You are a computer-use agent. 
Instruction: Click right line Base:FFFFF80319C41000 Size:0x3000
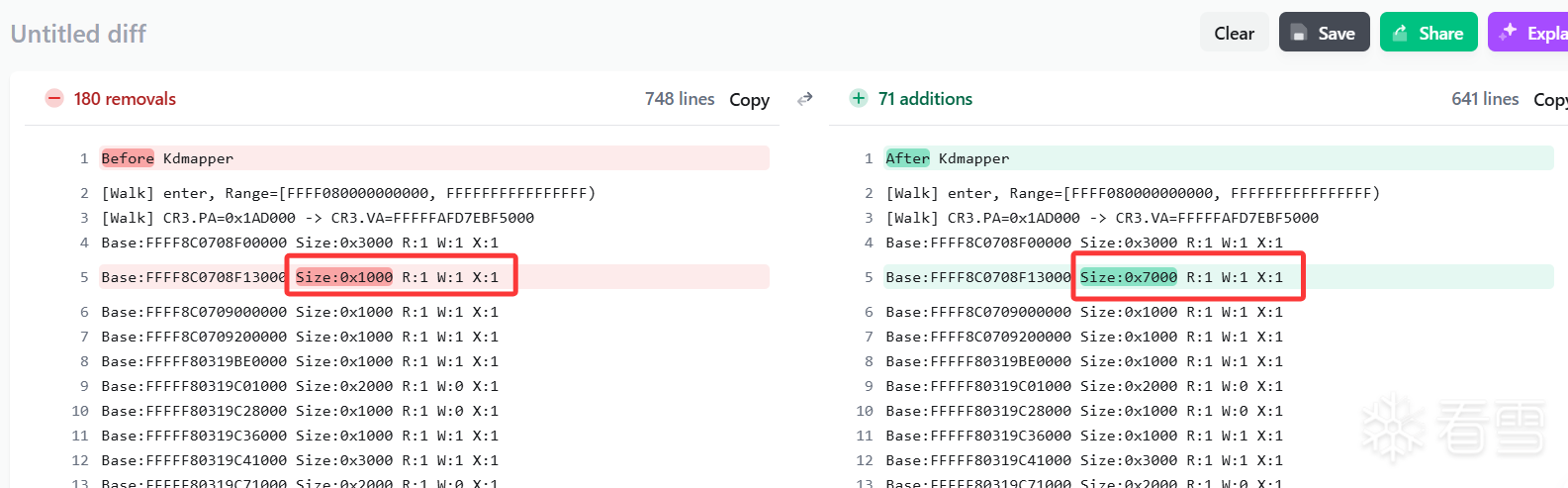(1083, 460)
